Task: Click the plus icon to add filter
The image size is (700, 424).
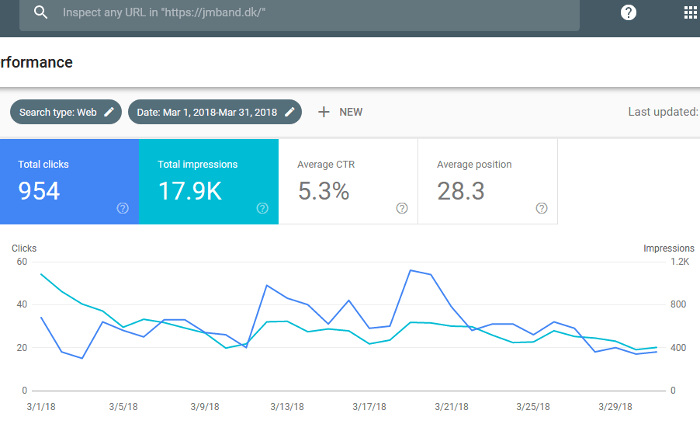Action: 323,112
